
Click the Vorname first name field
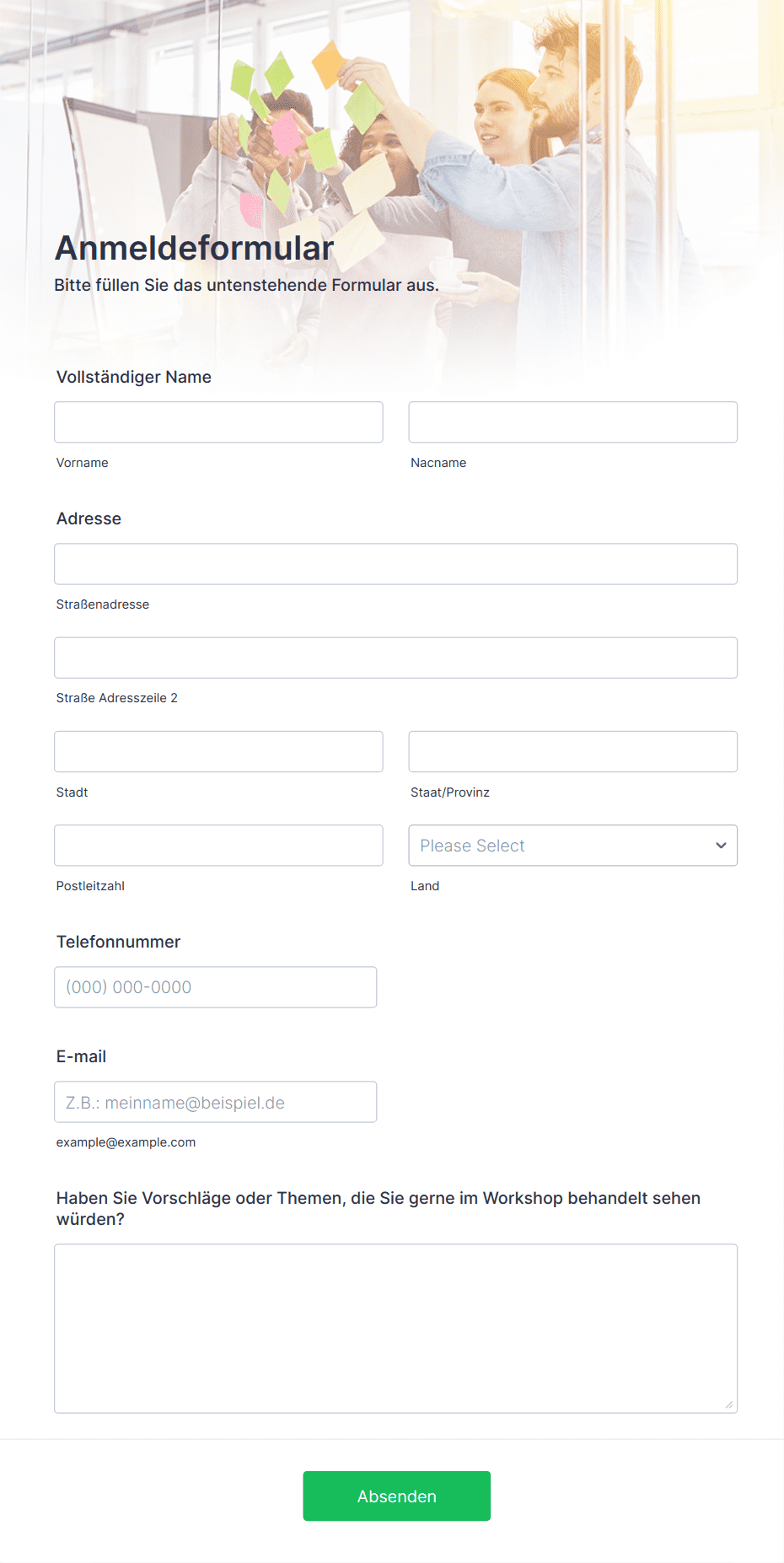click(218, 422)
